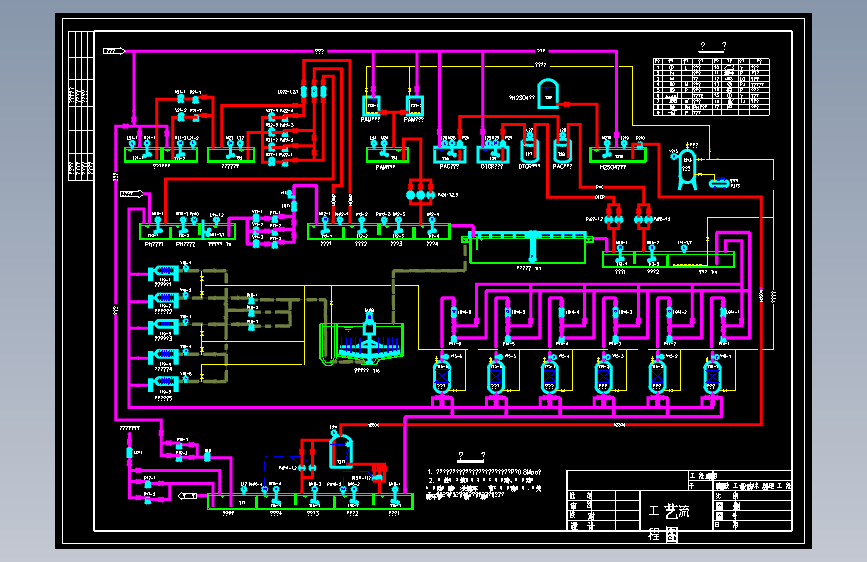
Task: Select the green five-compartment tank at bottom
Action: coord(310,501)
